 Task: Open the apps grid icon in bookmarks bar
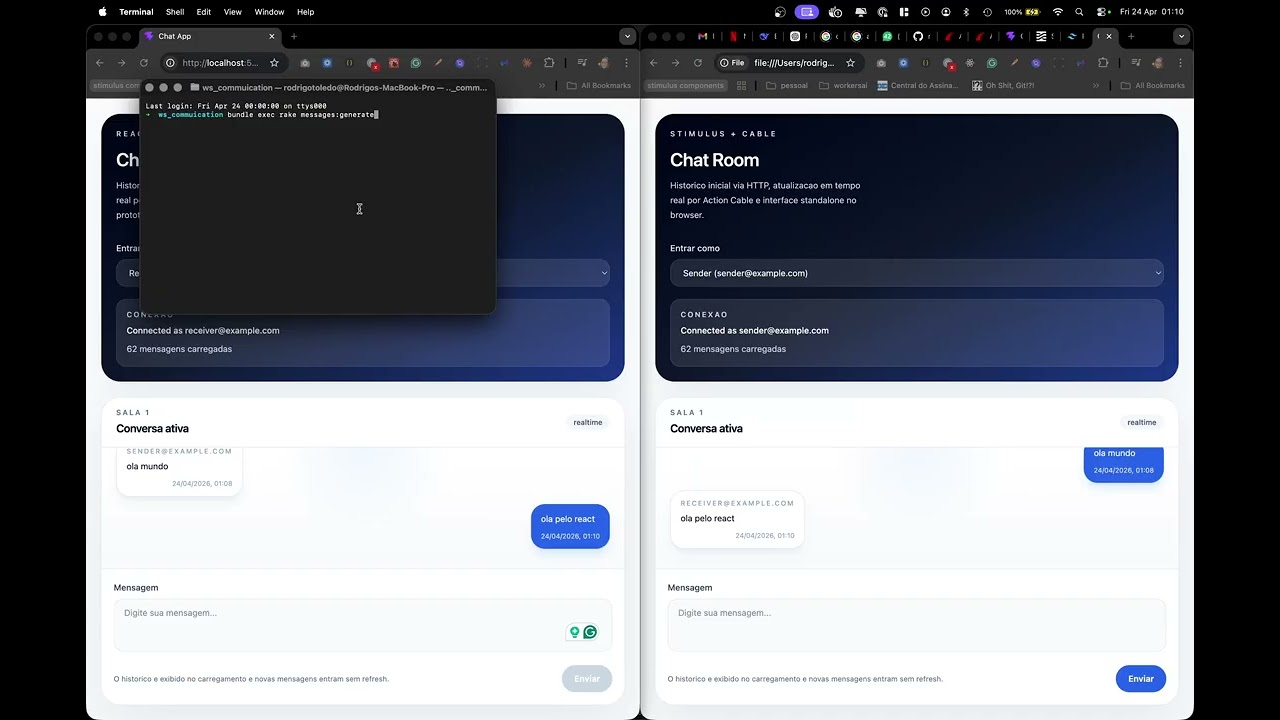tap(742, 86)
